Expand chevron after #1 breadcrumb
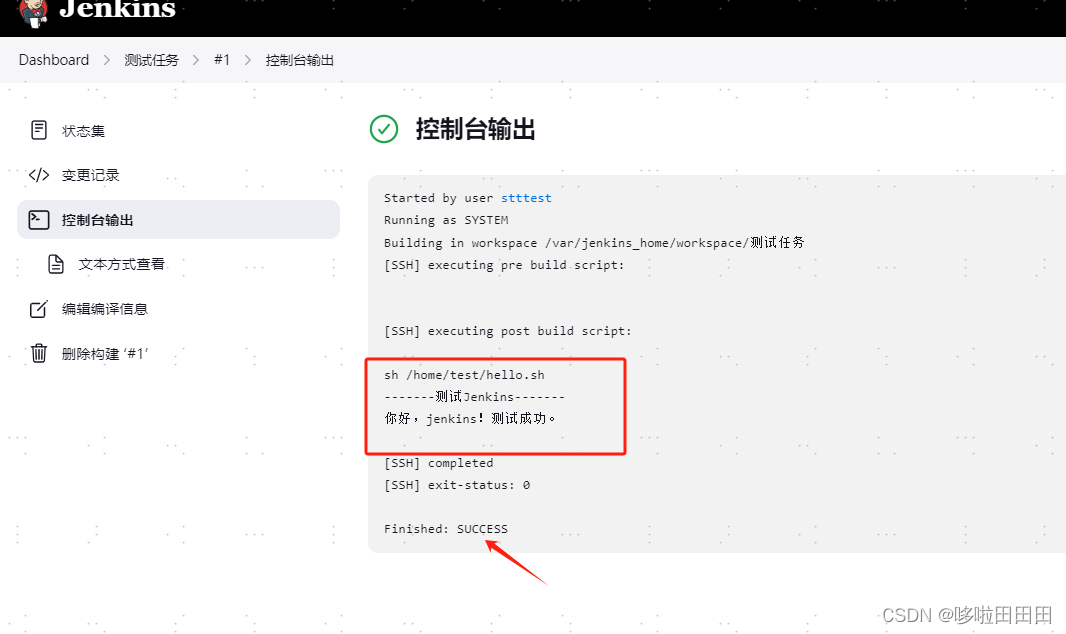The image size is (1066, 634). point(247,60)
